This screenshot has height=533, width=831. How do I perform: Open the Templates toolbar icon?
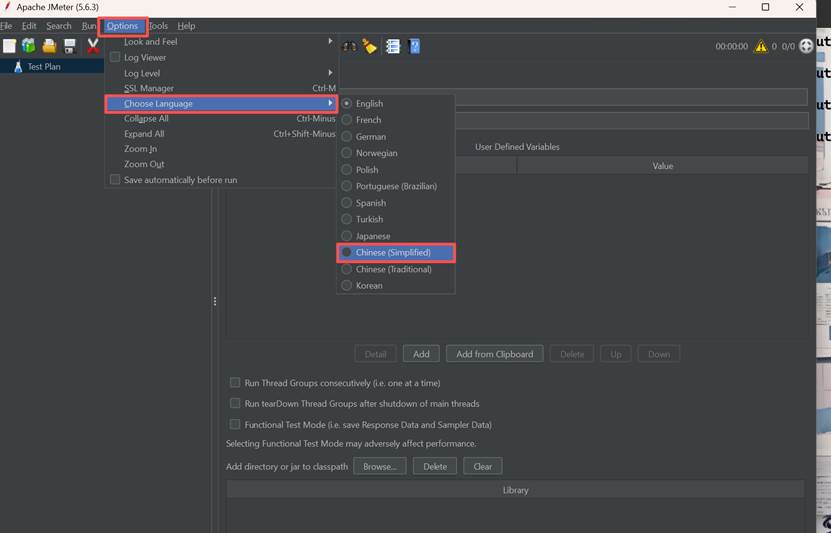(x=29, y=46)
